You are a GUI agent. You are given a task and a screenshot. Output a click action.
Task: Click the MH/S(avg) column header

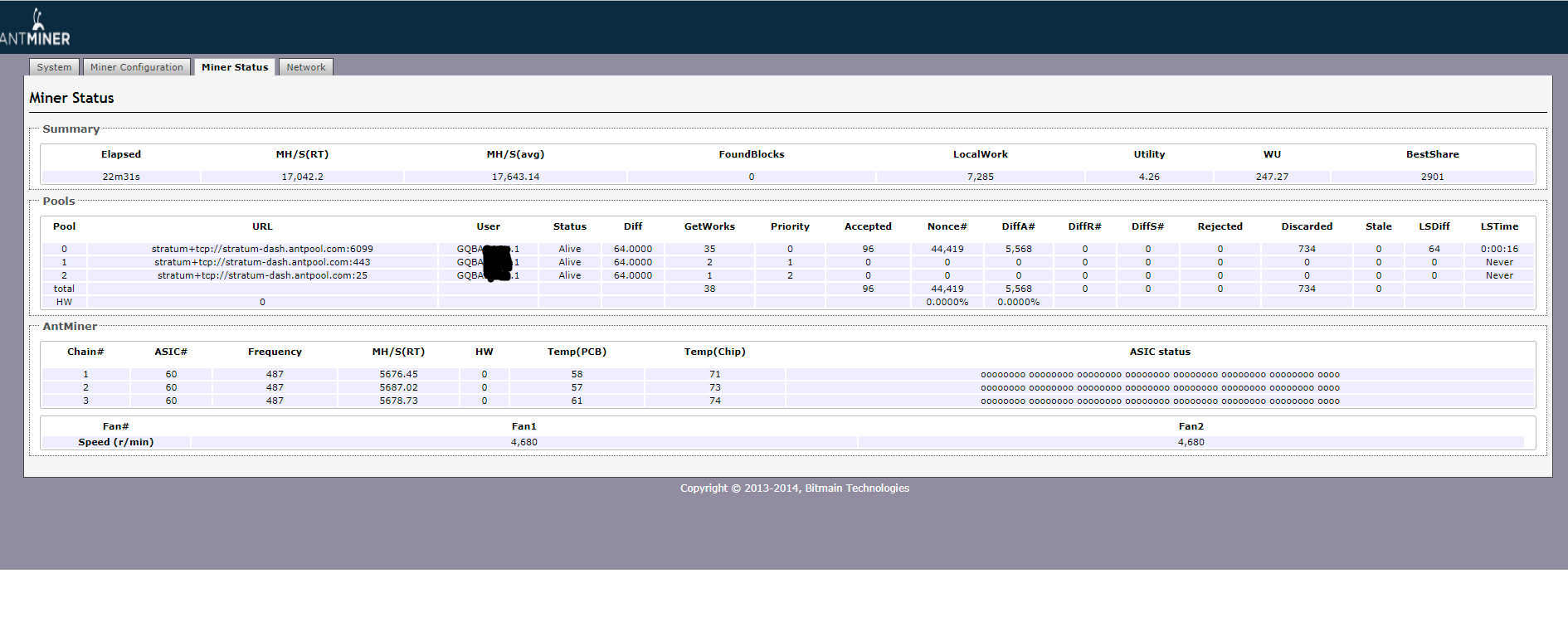click(x=515, y=154)
